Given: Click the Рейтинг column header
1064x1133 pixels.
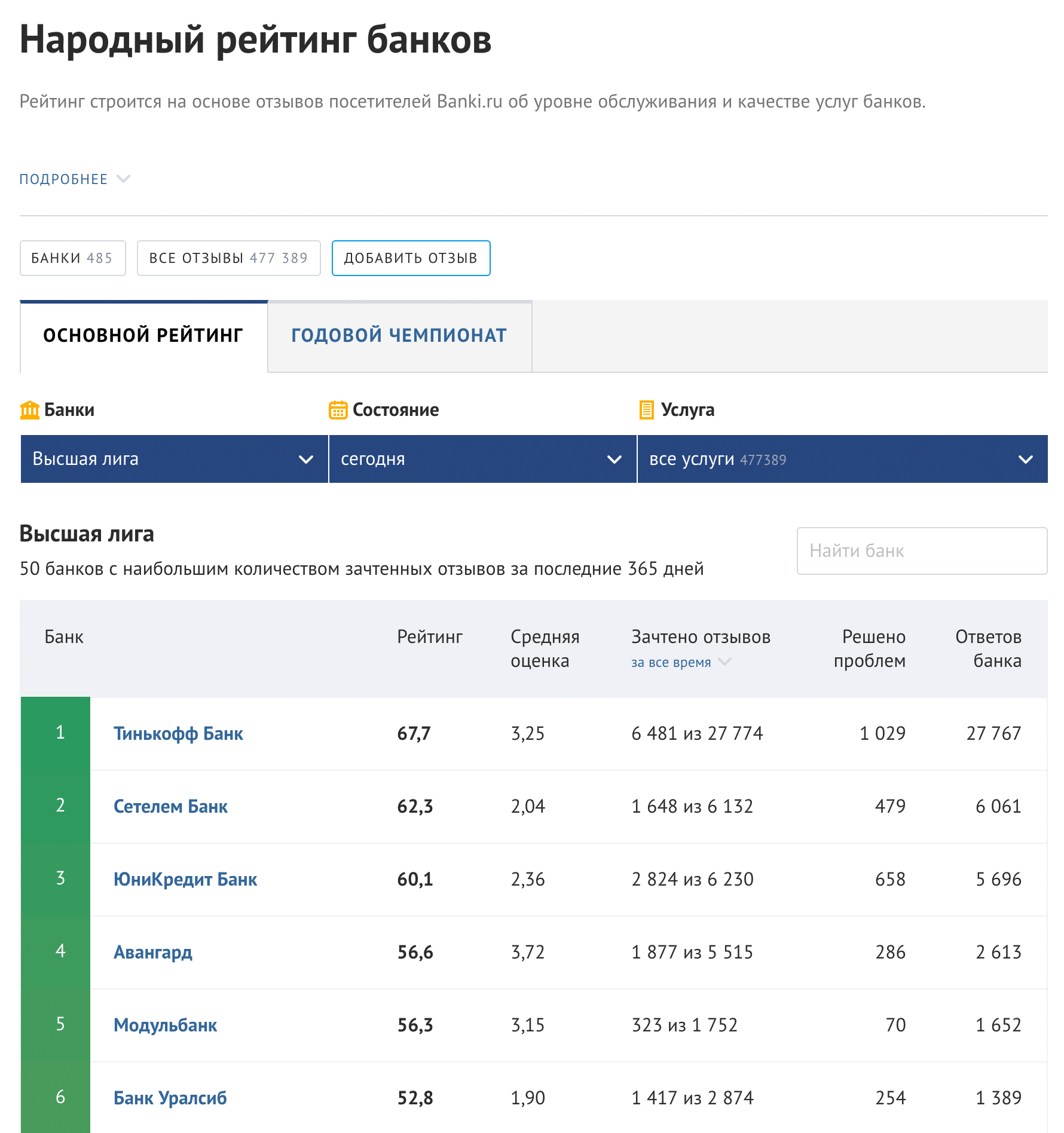Looking at the screenshot, I should (x=430, y=637).
